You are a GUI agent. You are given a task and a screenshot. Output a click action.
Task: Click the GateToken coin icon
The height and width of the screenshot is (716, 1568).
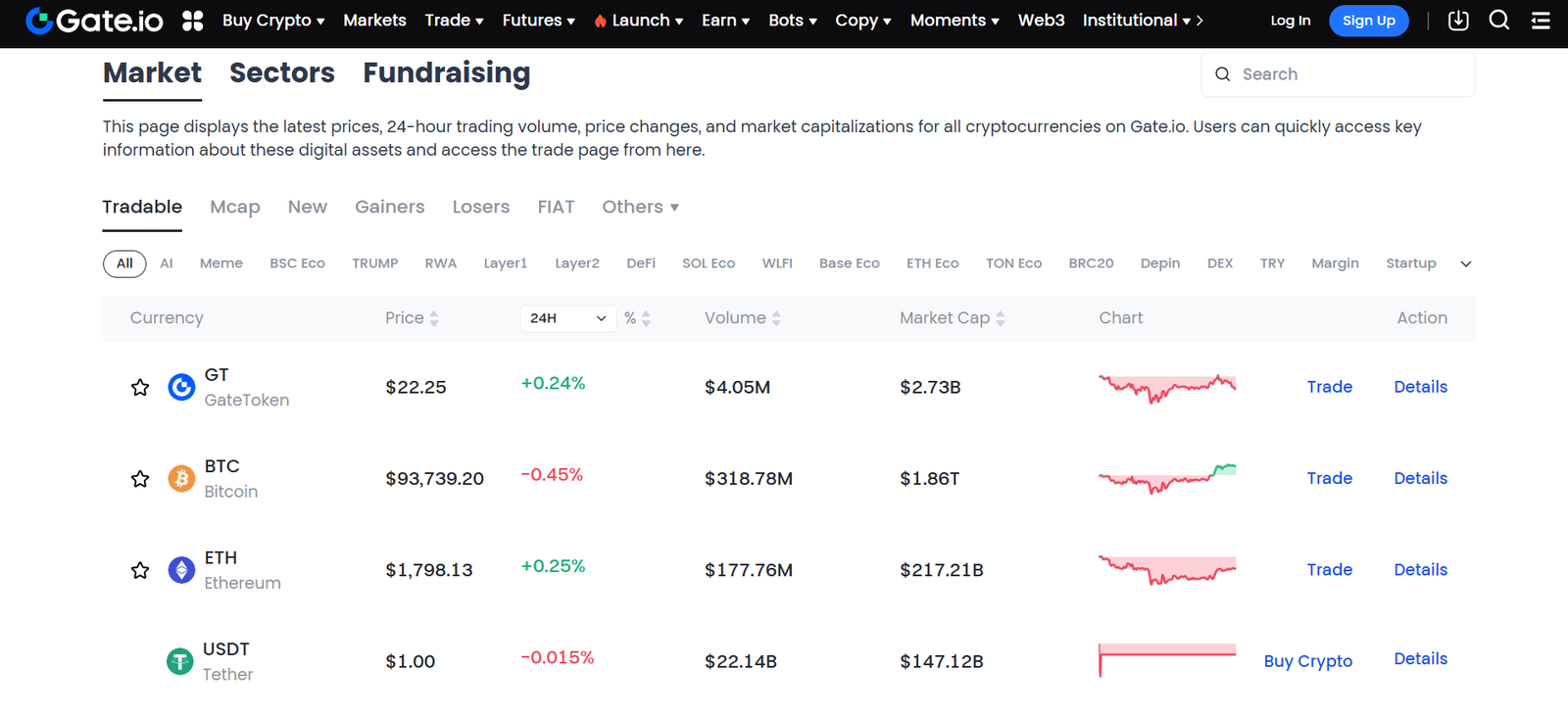point(180,387)
